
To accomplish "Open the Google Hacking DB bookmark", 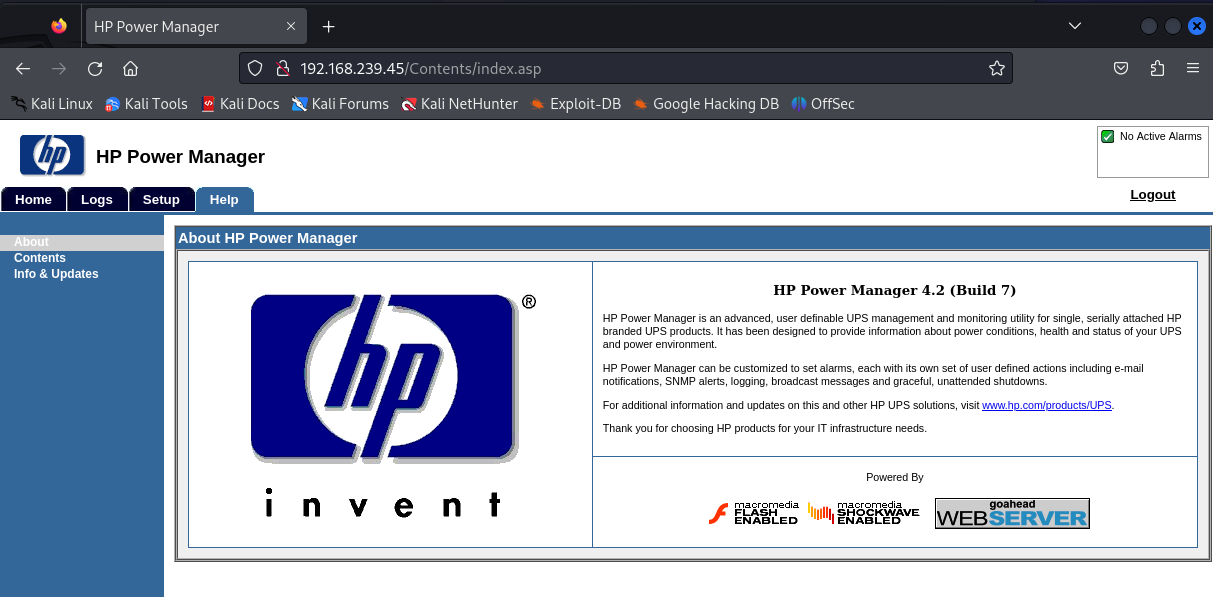I will click(705, 103).
